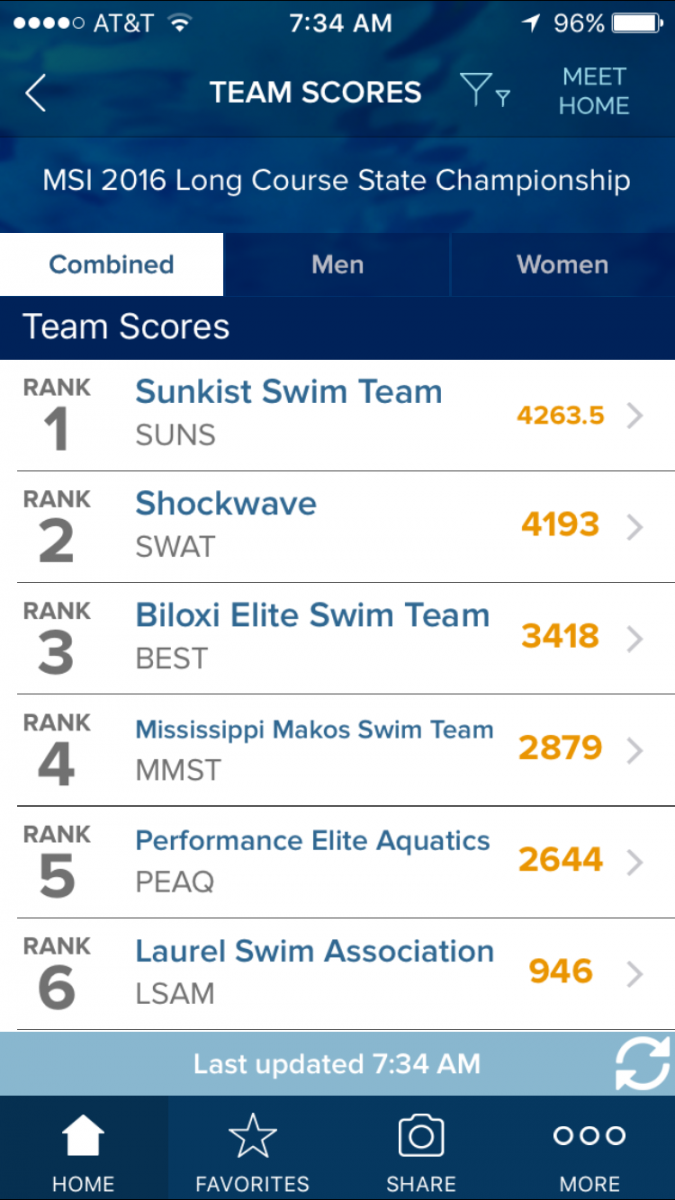This screenshot has width=675, height=1200.
Task: Select Performance Elite Aquatics score 2644
Action: (560, 860)
